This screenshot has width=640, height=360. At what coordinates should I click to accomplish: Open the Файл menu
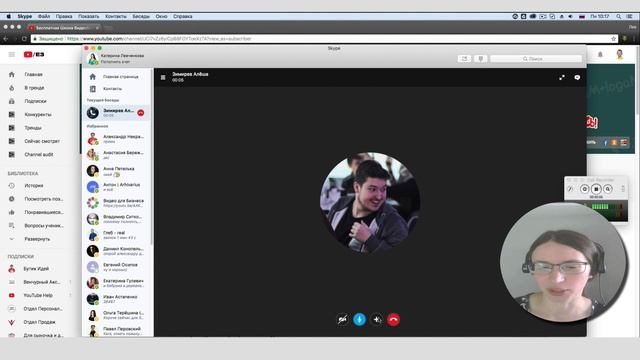coord(44,16)
